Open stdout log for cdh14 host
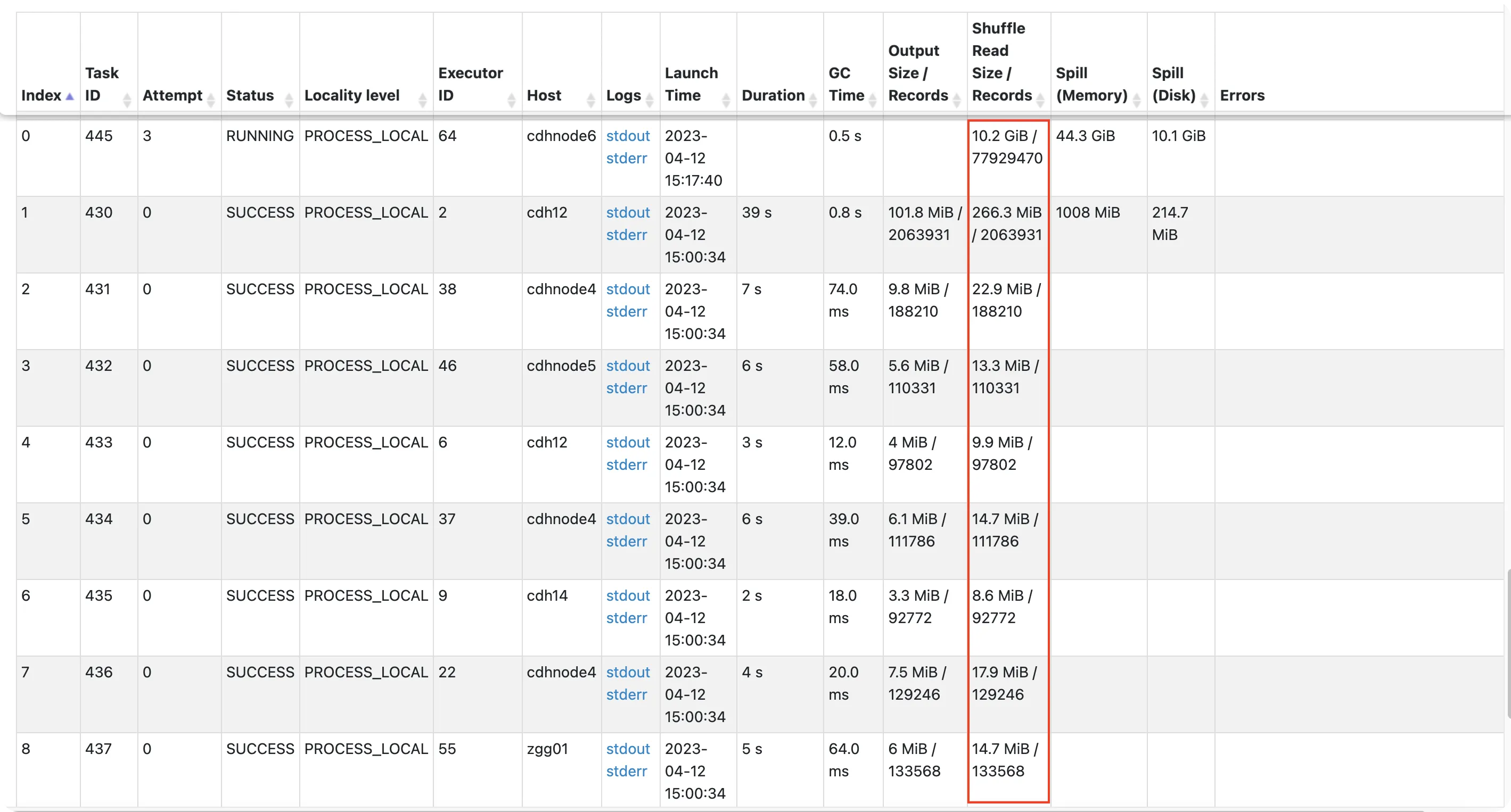 [628, 595]
